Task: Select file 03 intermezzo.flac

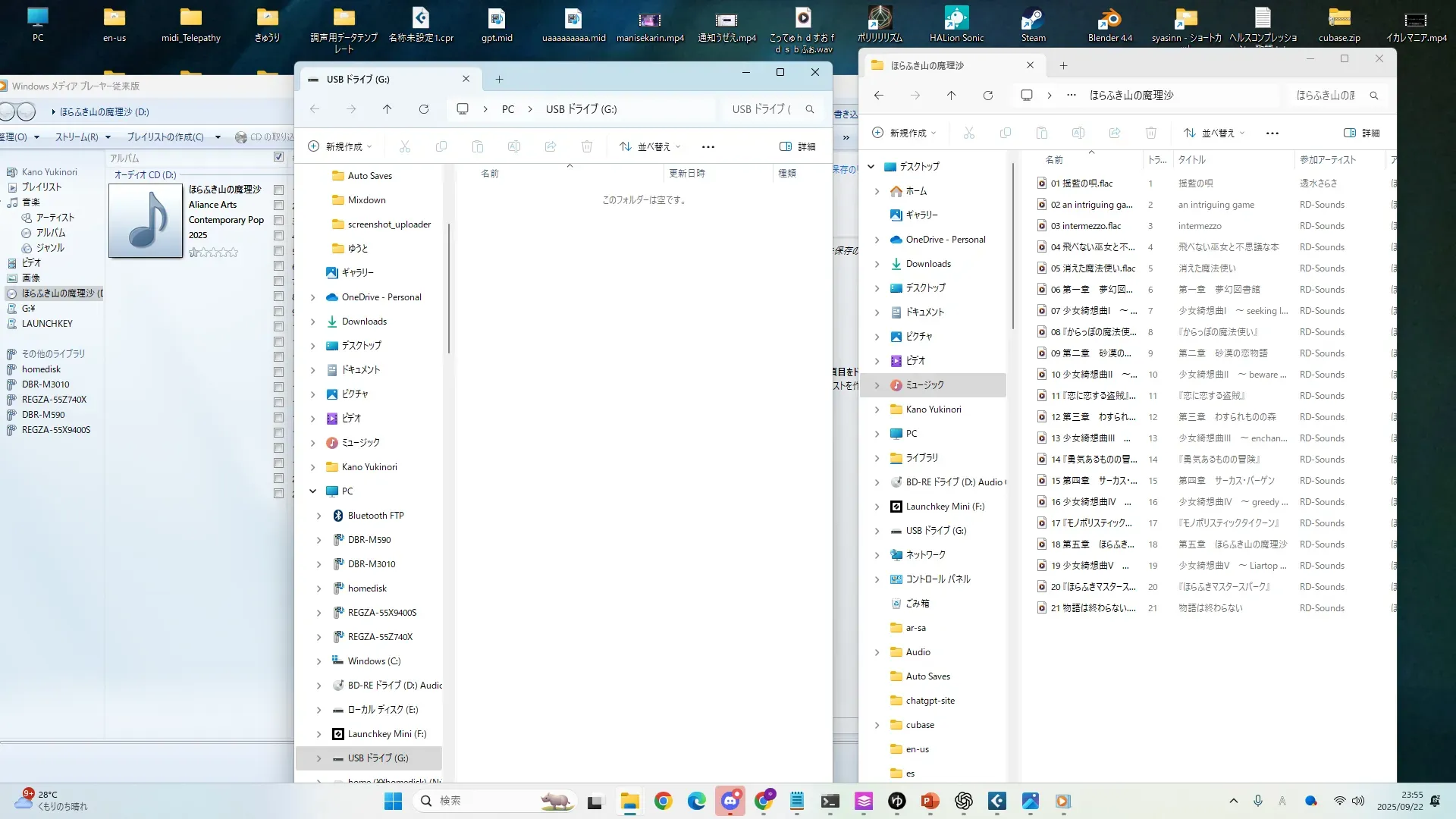Action: (x=1085, y=226)
